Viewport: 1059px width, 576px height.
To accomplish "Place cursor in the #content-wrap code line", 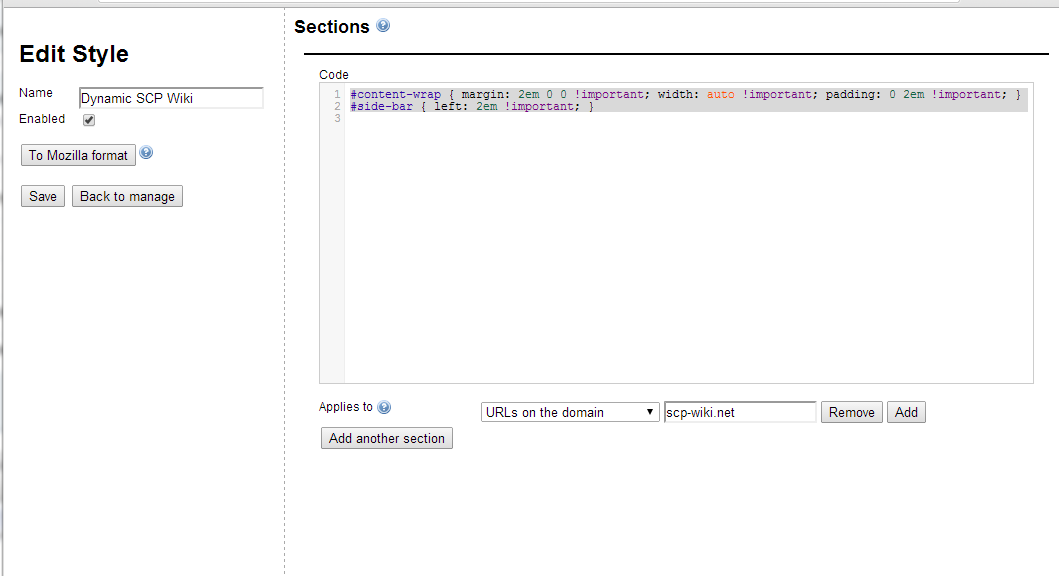I will [685, 95].
